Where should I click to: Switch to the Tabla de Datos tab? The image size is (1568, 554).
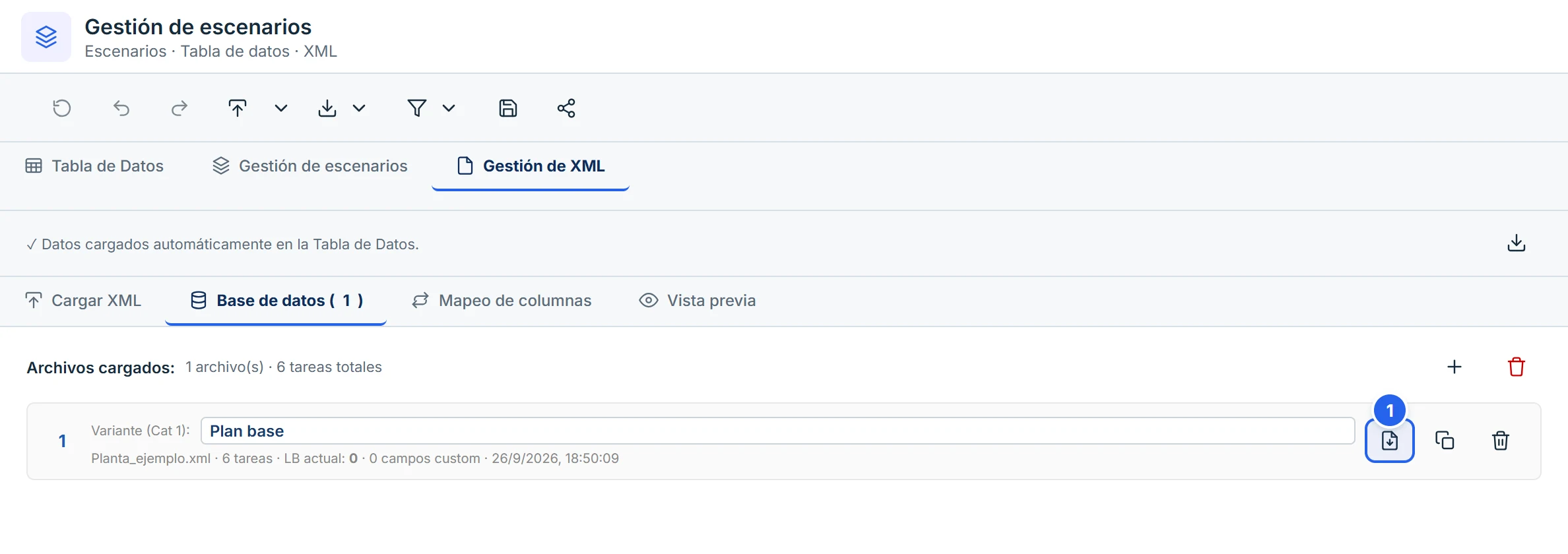click(x=94, y=166)
